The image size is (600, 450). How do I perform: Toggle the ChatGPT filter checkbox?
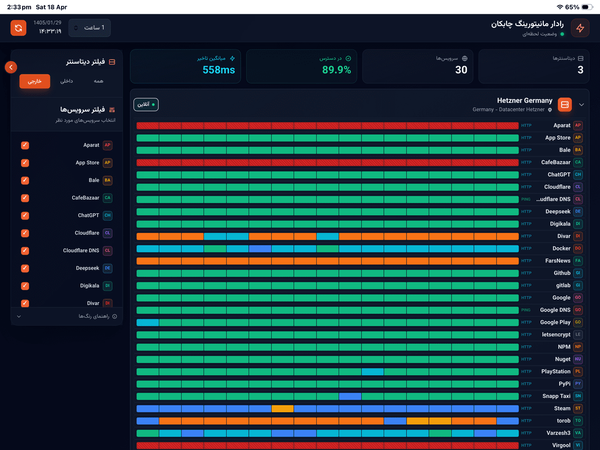pos(25,215)
